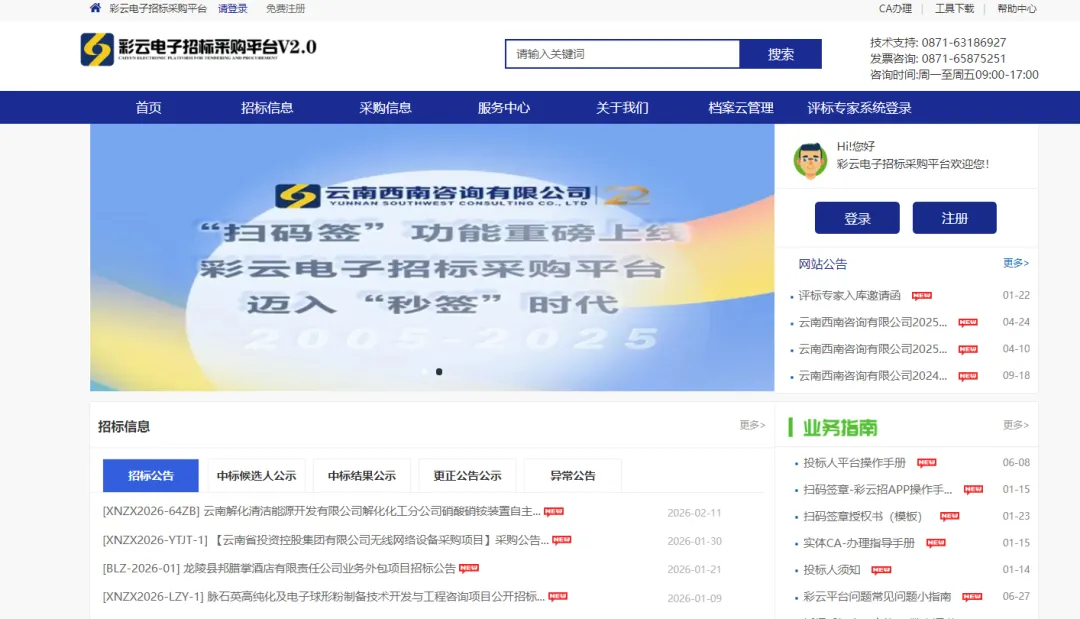Open 评标专家系统登录 in the navigation bar
Image resolution: width=1080 pixels, height=619 pixels.
[859, 108]
